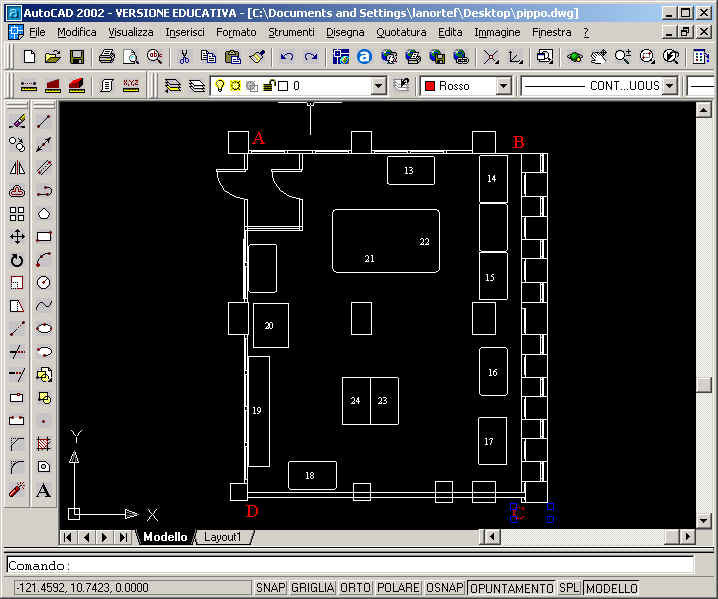Click horizontal scrollbar right arrow
Viewport: 718px width, 599px height.
click(x=687, y=536)
